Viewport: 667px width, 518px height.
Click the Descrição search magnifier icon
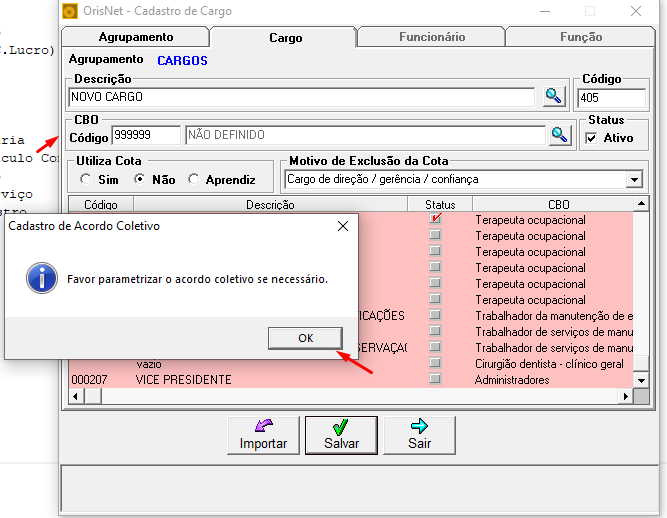(x=554, y=97)
